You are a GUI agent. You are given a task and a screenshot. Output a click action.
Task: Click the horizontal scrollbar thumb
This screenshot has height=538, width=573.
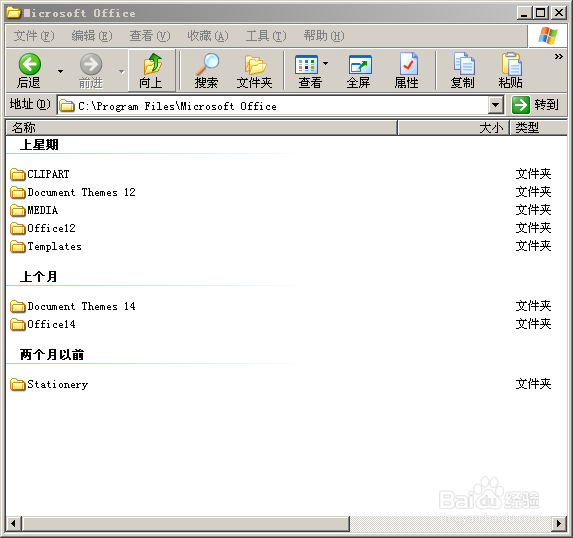pyautogui.click(x=186, y=524)
